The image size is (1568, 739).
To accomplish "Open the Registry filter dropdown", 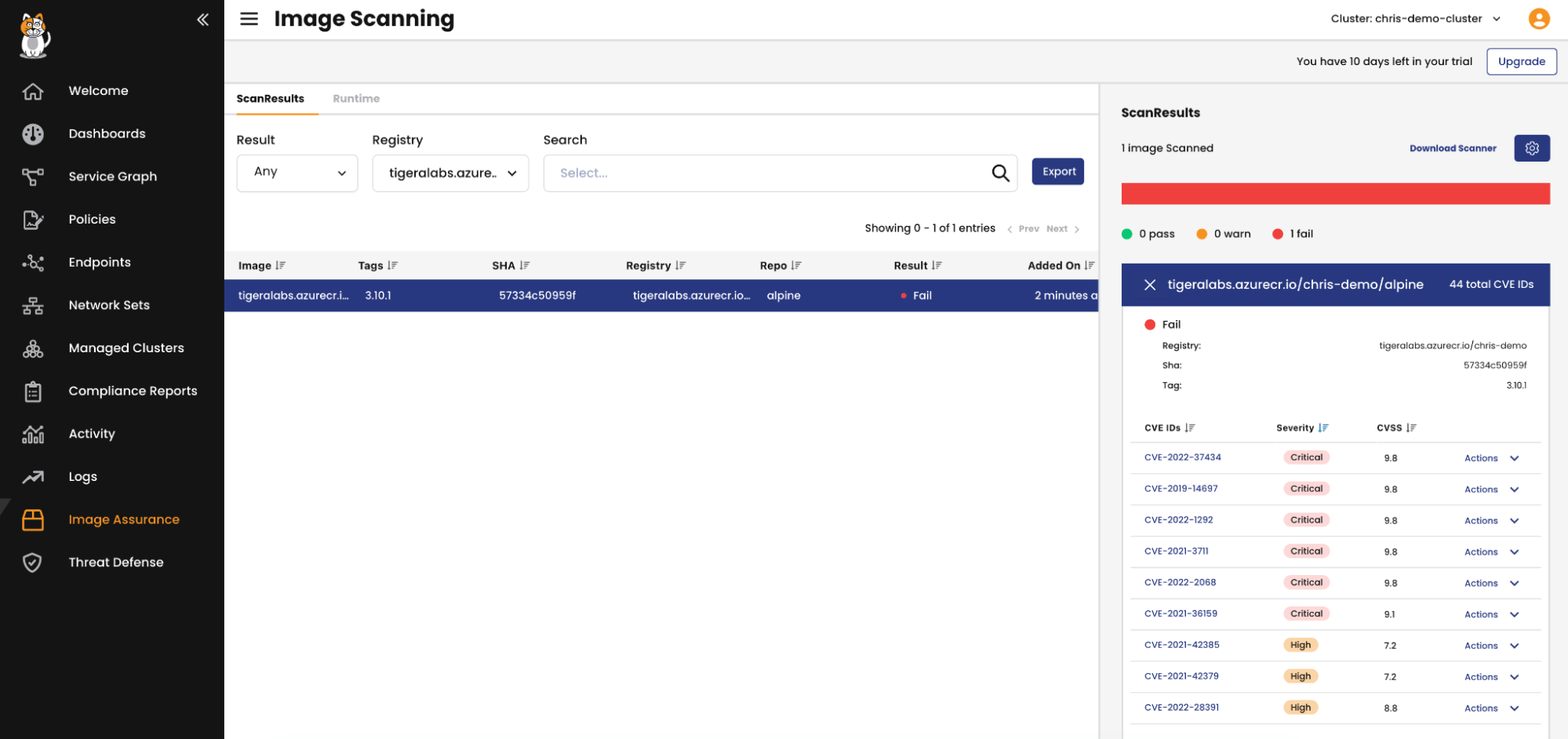I will (x=450, y=173).
